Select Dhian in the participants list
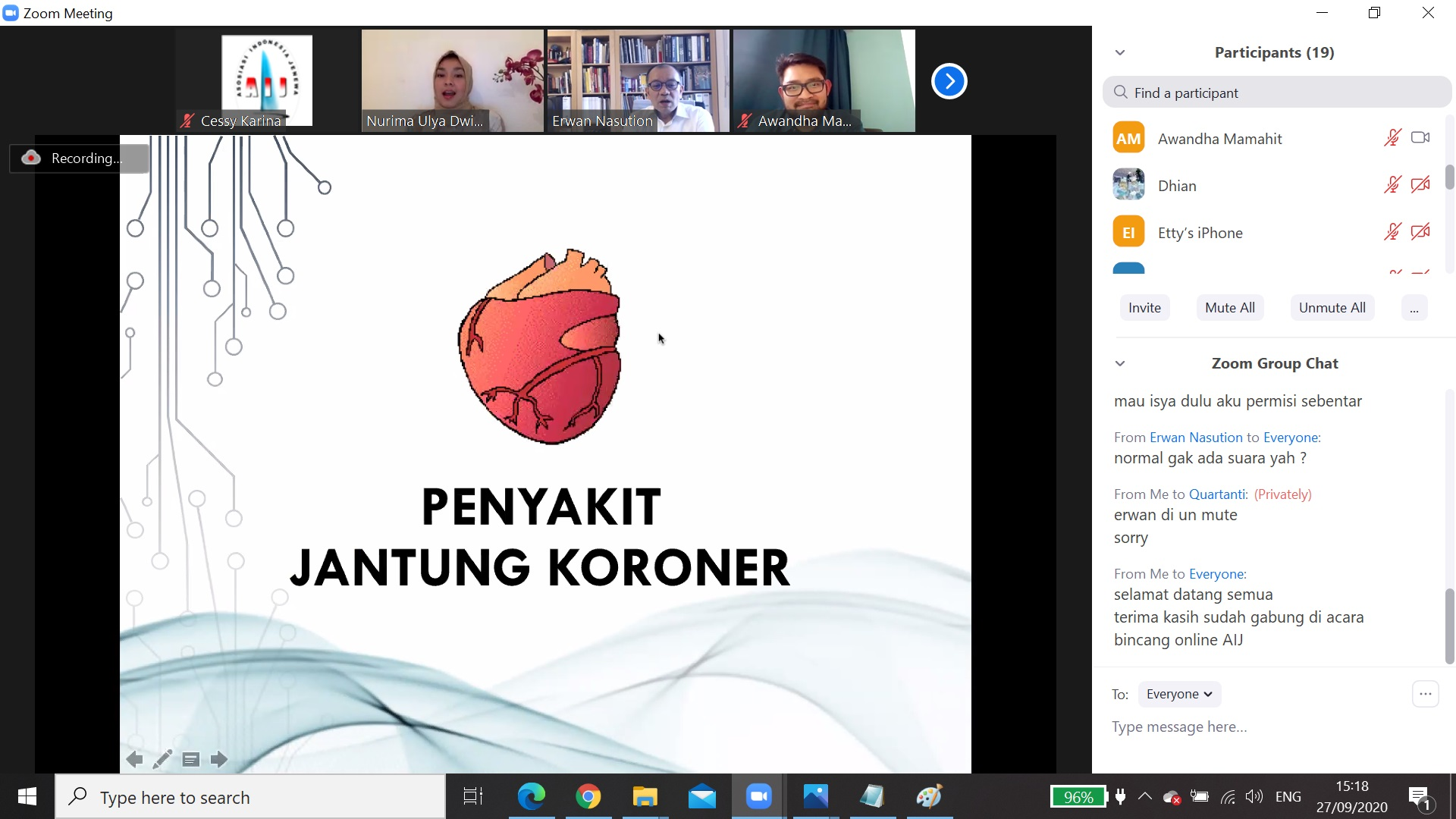Screen dimensions: 1456x819 coord(1176,186)
